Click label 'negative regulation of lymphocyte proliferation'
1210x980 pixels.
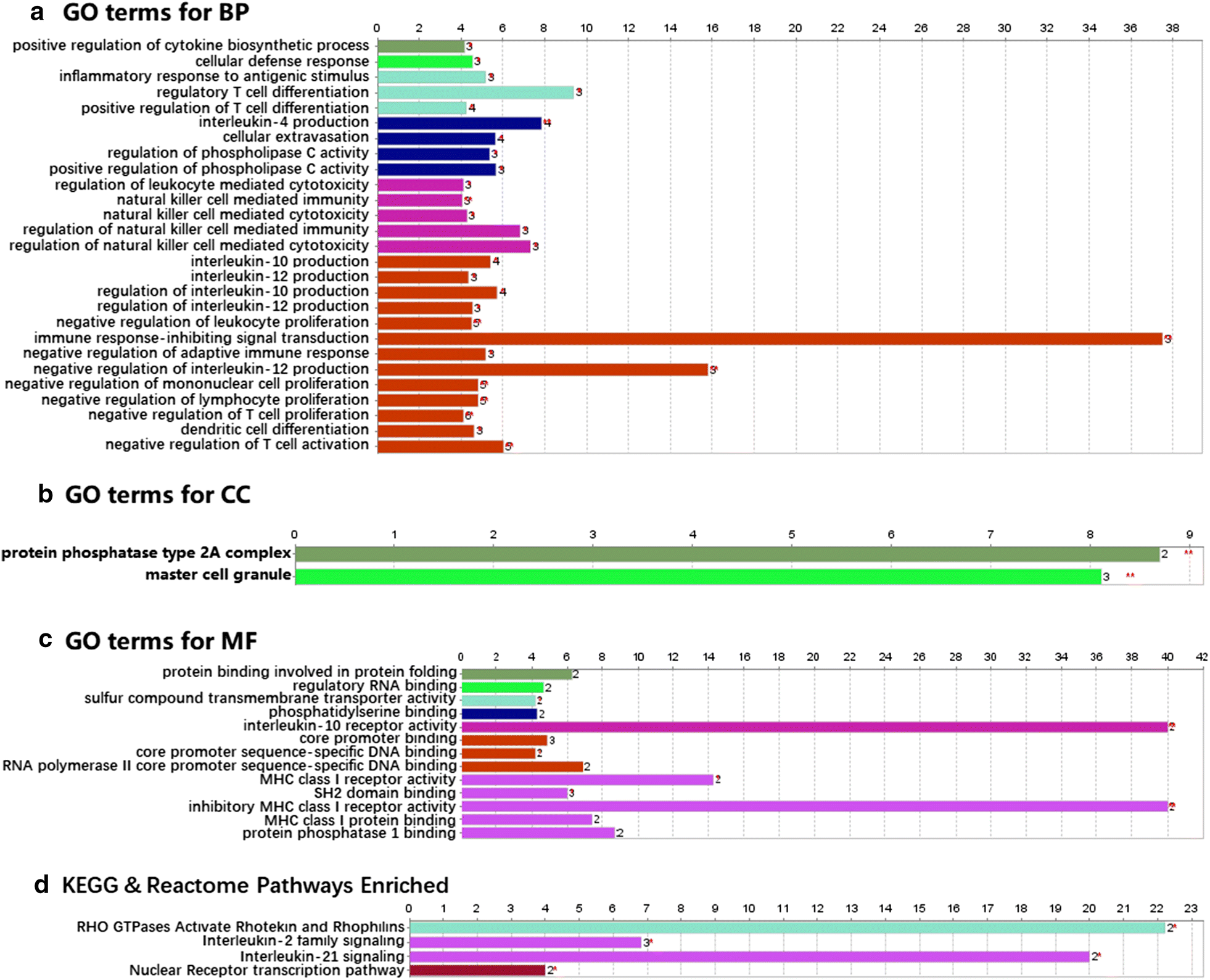(205, 400)
